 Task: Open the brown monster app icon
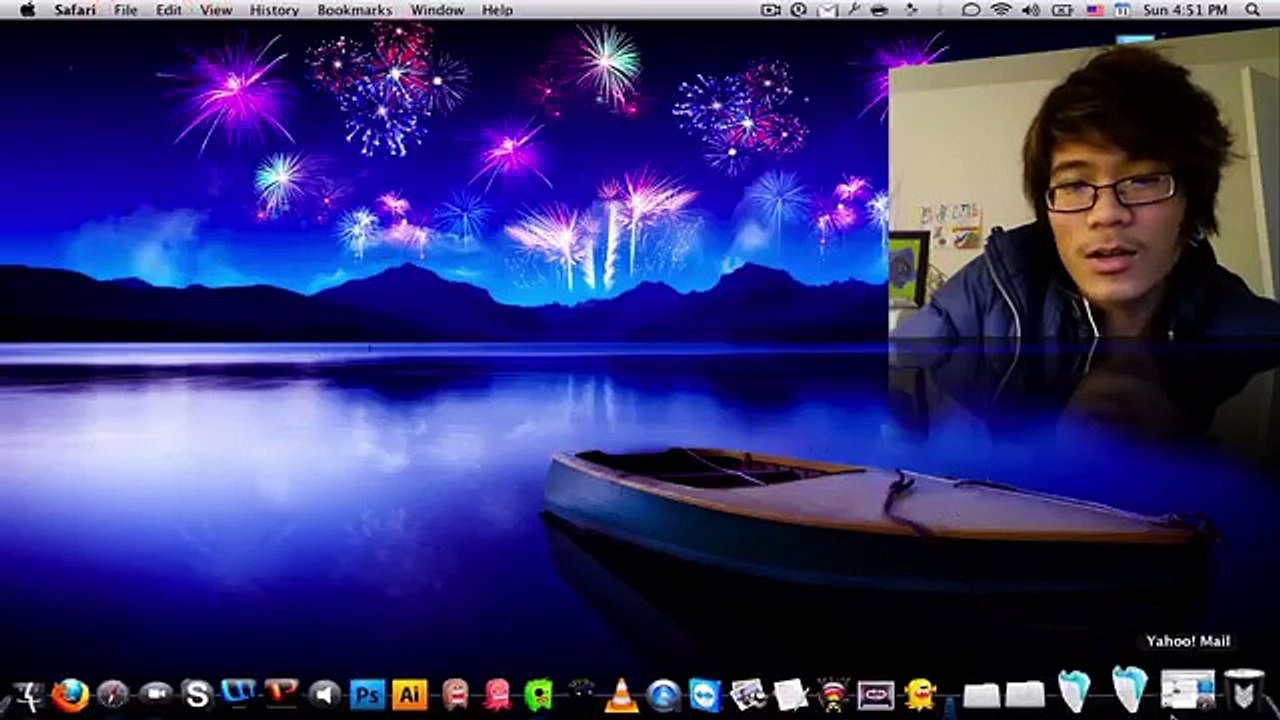(x=455, y=694)
